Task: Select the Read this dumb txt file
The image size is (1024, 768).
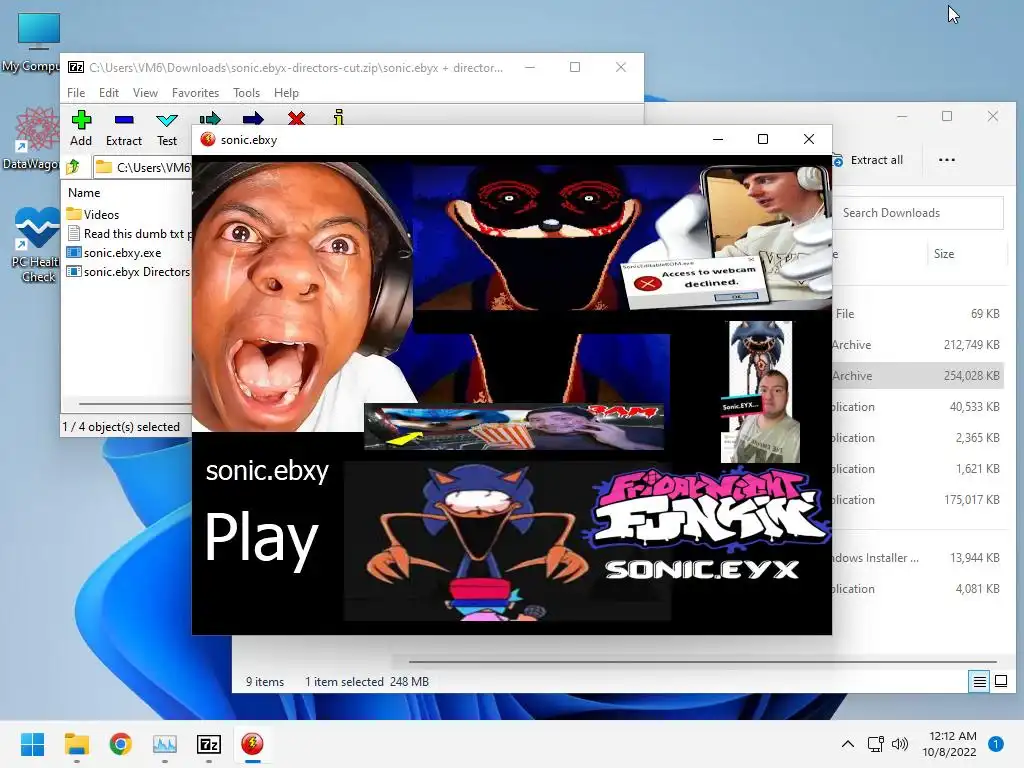Action: pyautogui.click(x=129, y=234)
